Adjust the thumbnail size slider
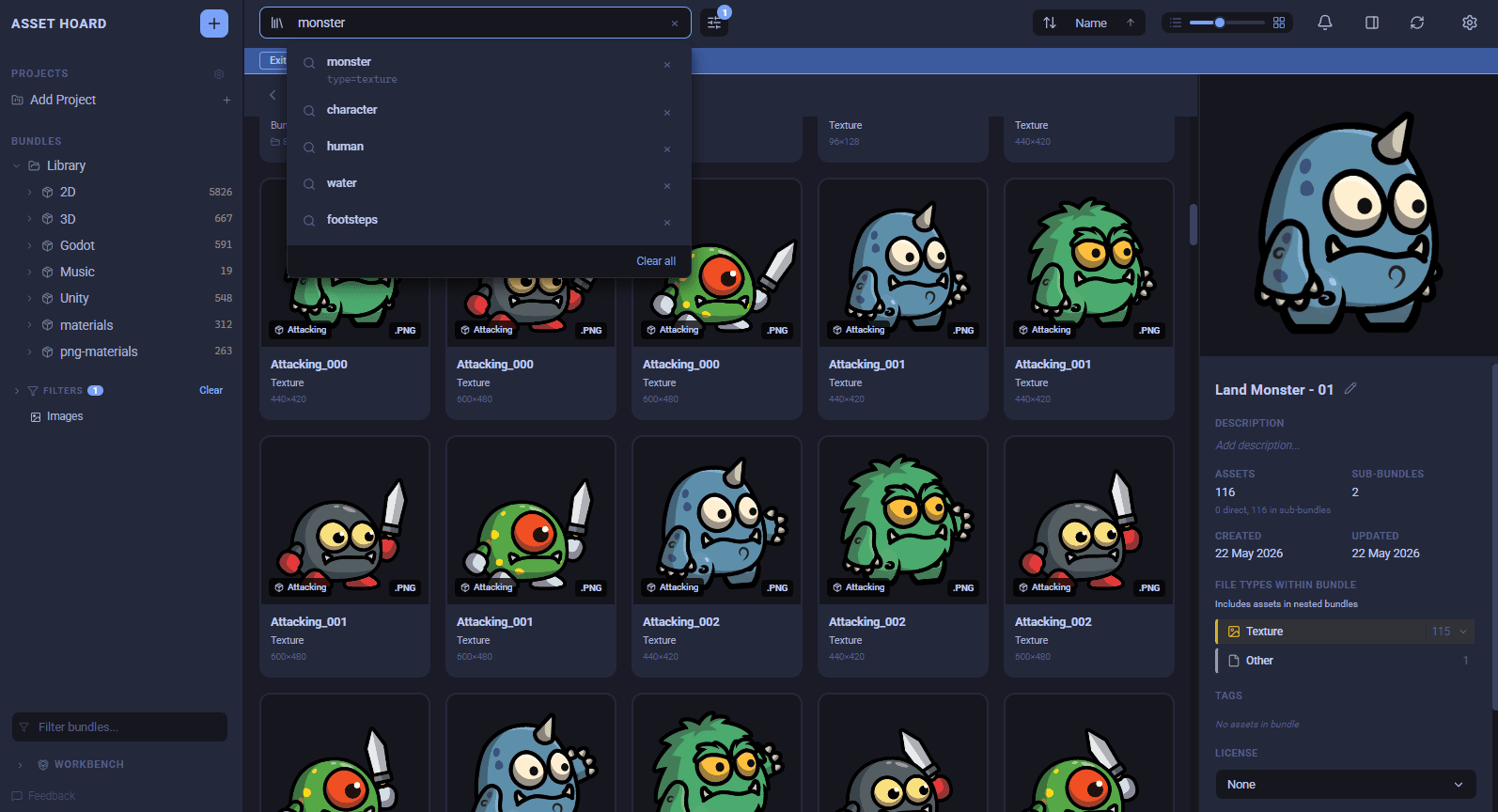This screenshot has width=1498, height=812. [x=1227, y=23]
